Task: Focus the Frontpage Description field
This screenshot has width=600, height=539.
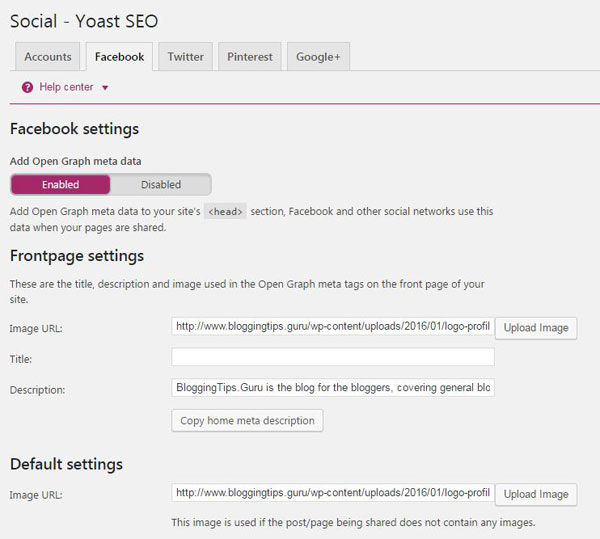Action: tap(333, 388)
